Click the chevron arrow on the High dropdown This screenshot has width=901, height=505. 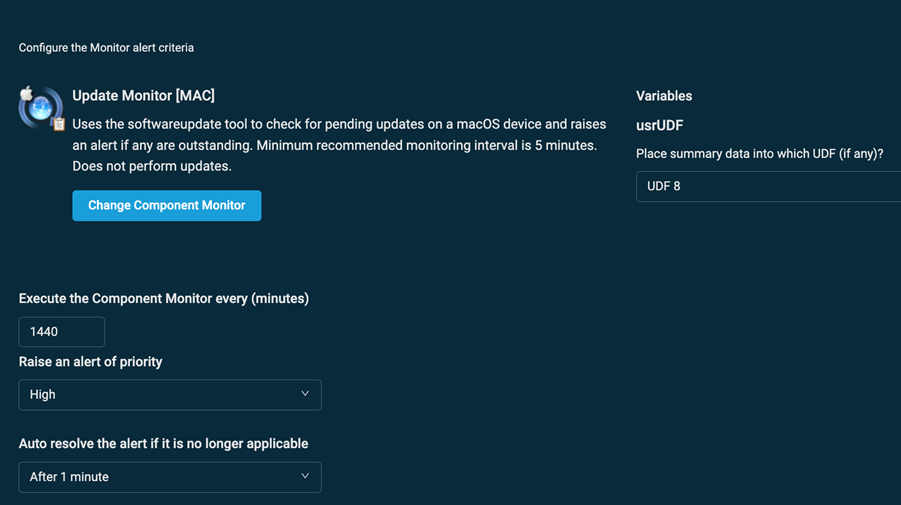[x=305, y=394]
